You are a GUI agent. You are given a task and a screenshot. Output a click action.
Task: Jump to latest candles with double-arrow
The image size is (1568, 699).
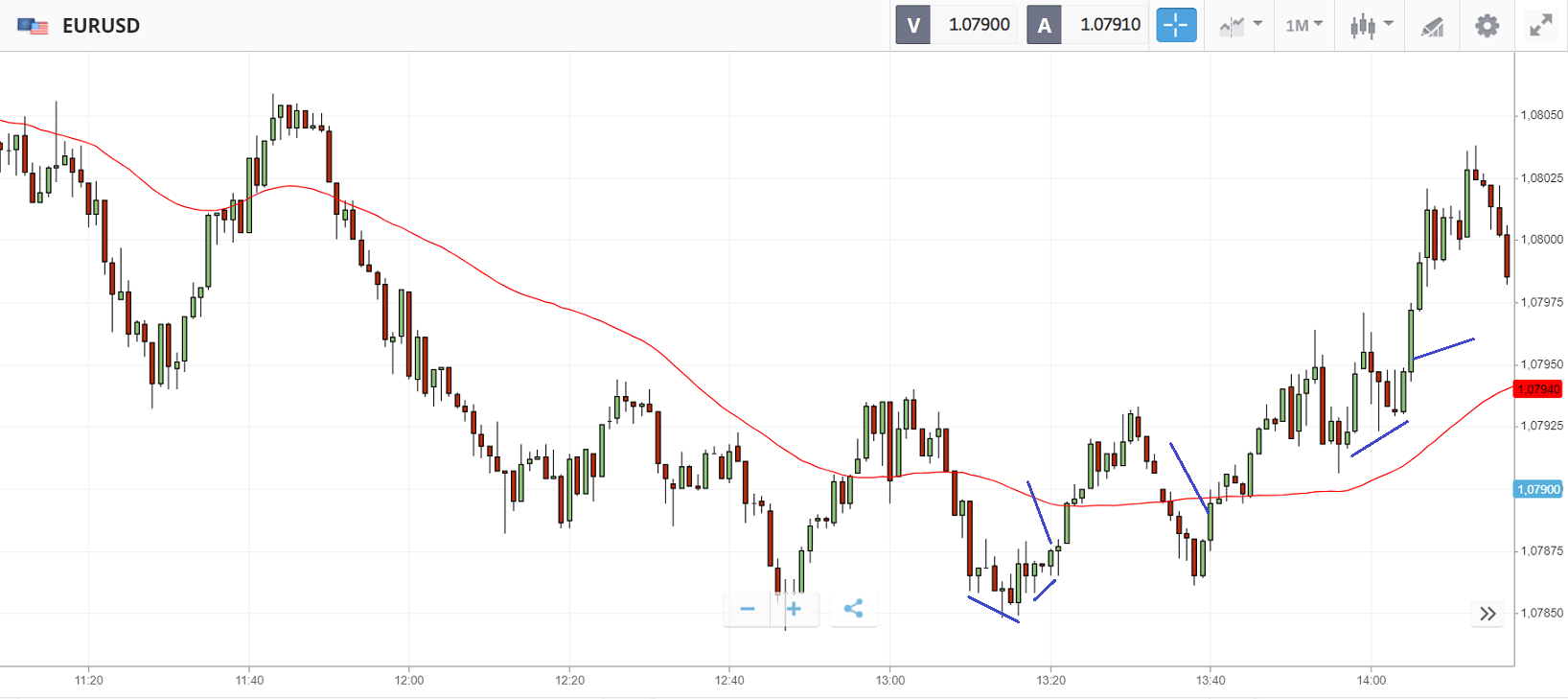point(1487,614)
